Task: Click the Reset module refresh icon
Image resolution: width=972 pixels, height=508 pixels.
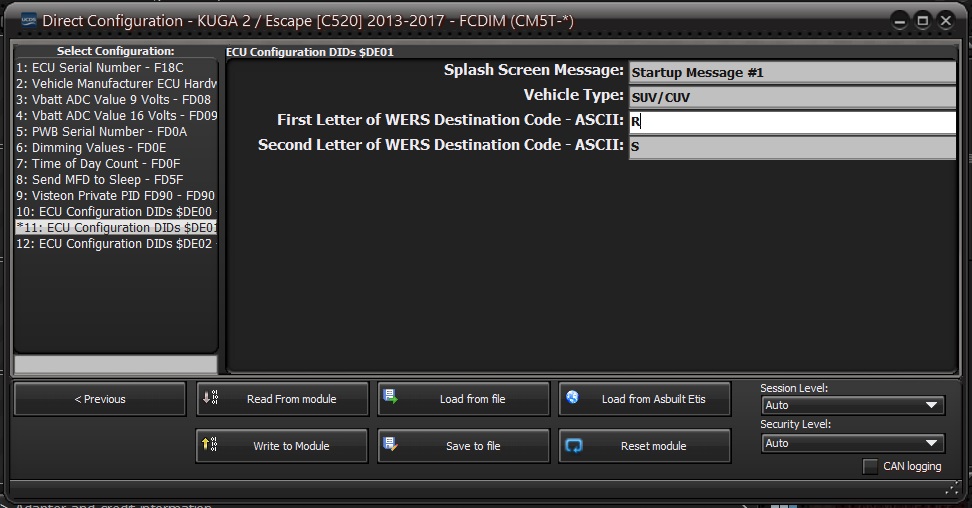Action: tap(574, 445)
